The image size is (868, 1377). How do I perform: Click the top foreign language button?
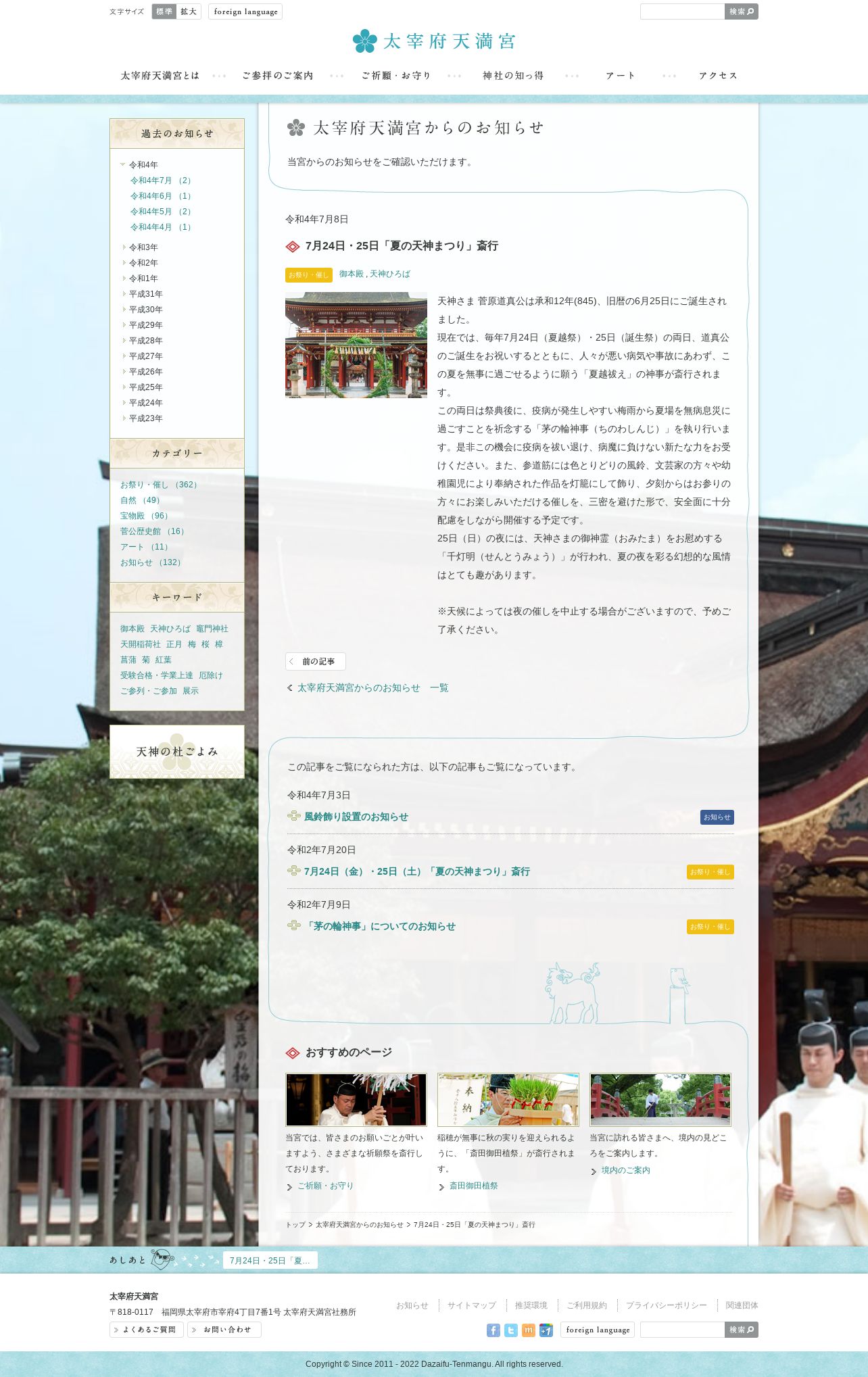pyautogui.click(x=245, y=11)
